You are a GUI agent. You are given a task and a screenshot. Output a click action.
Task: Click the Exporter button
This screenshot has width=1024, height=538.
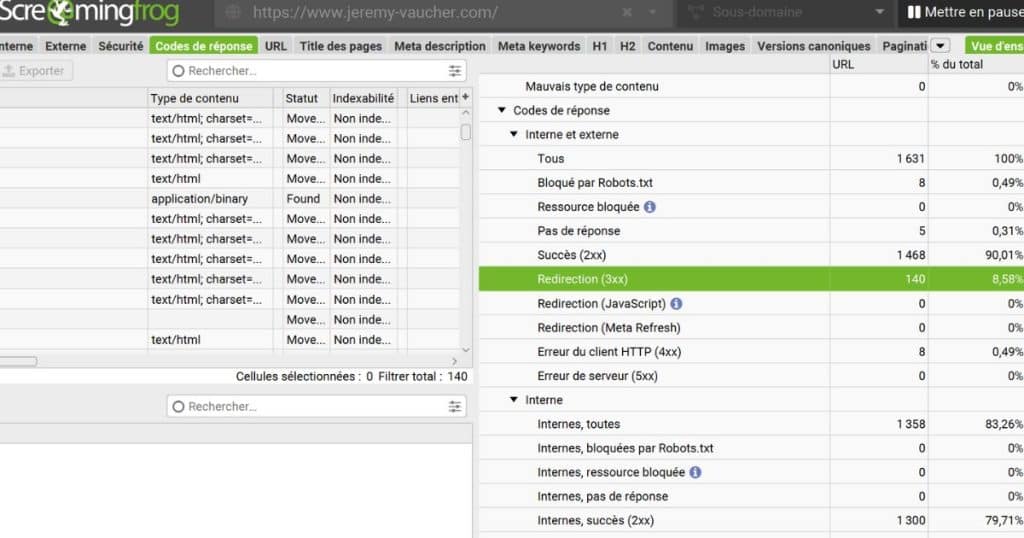pyautogui.click(x=35, y=71)
